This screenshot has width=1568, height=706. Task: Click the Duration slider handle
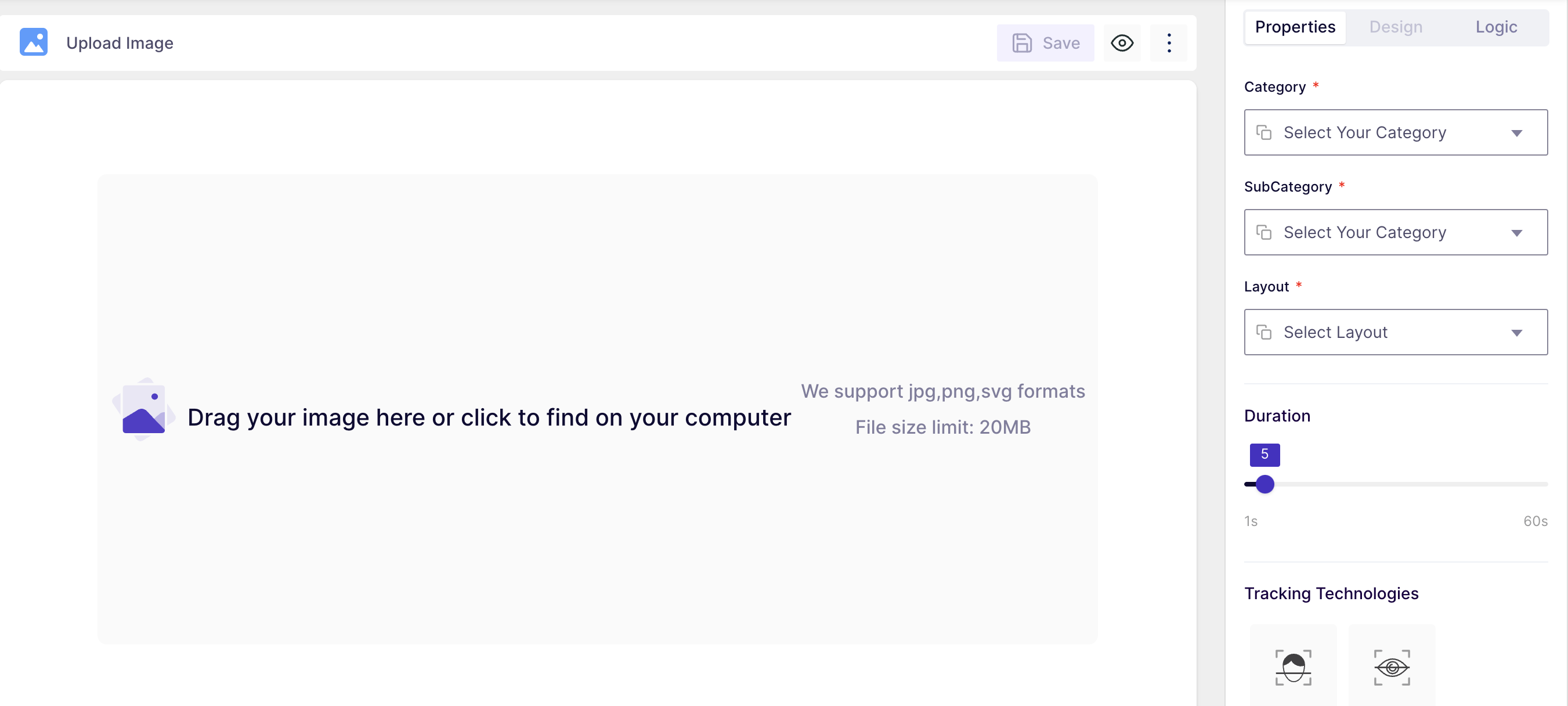pos(1264,484)
